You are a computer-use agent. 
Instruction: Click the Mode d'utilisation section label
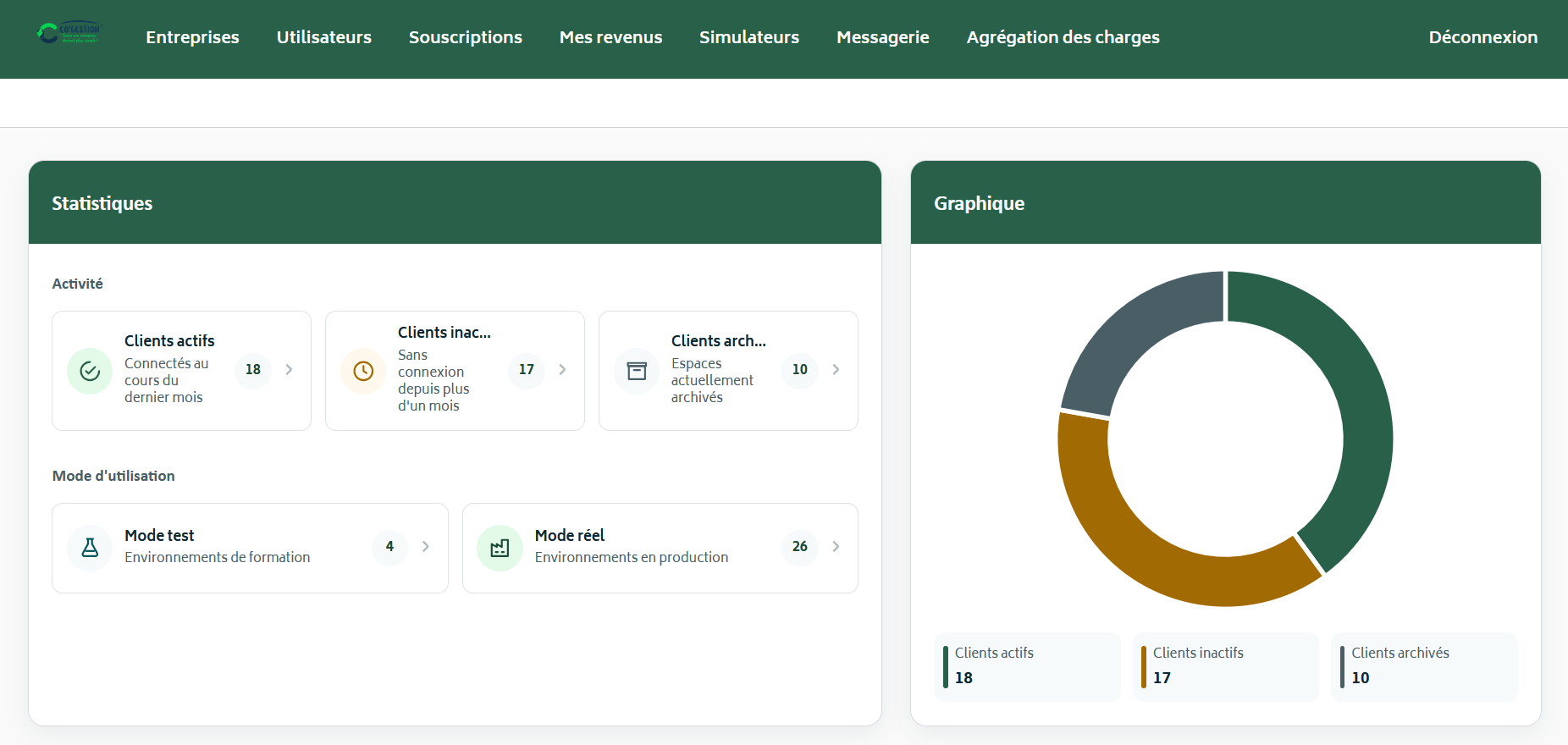pyautogui.click(x=113, y=476)
